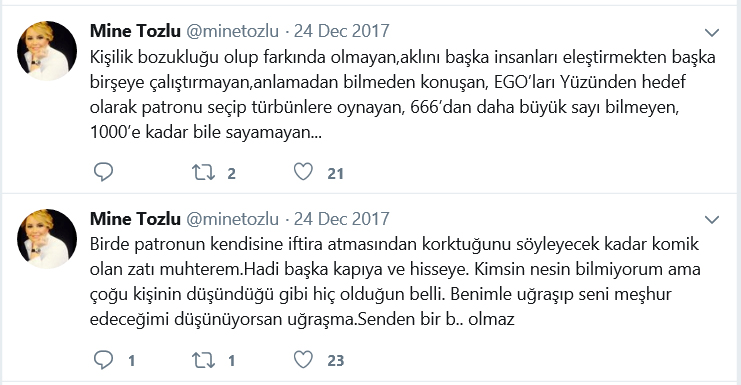This screenshot has height=385, width=741.
Task: View retweet count 2 on first tweet
Action: click(x=231, y=173)
